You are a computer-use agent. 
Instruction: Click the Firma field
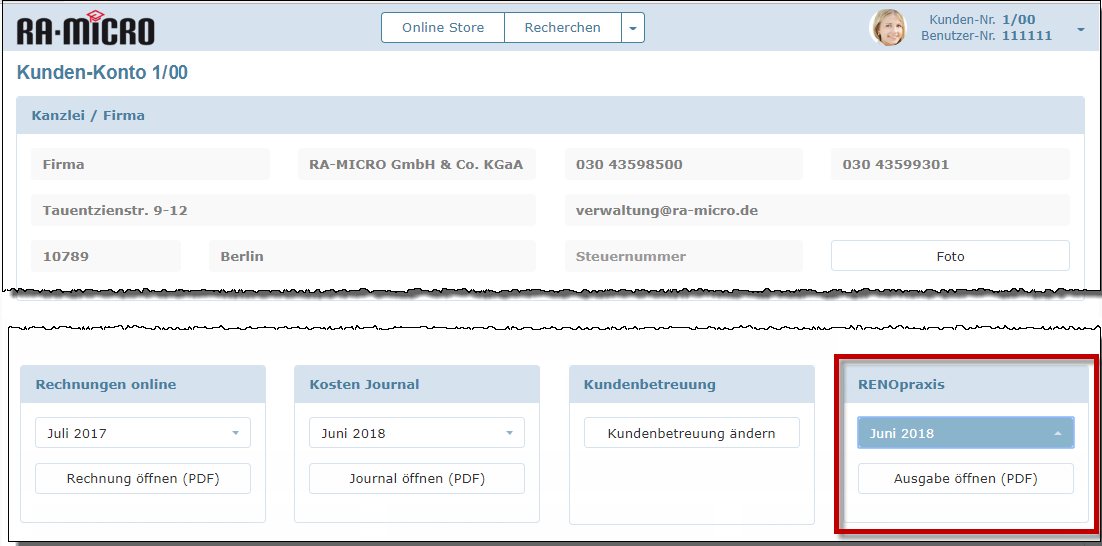(150, 164)
